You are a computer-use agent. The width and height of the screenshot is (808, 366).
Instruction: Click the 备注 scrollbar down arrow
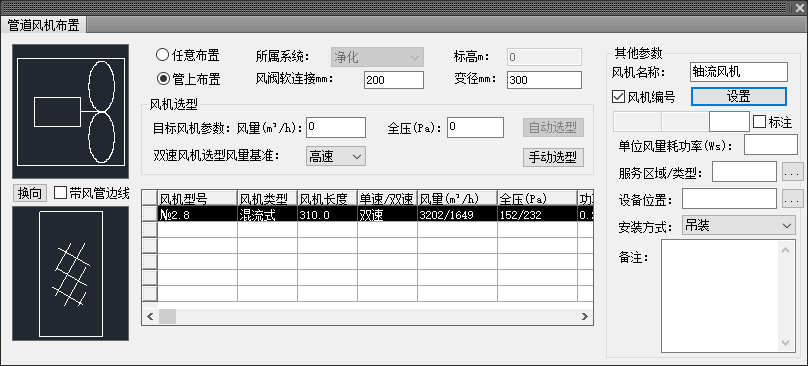(x=785, y=342)
